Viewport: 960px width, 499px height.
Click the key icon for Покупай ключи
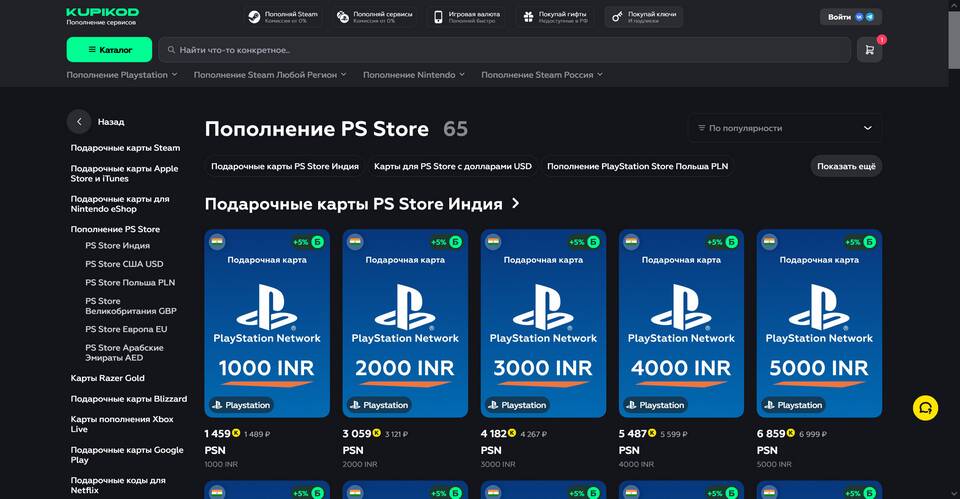click(x=617, y=17)
